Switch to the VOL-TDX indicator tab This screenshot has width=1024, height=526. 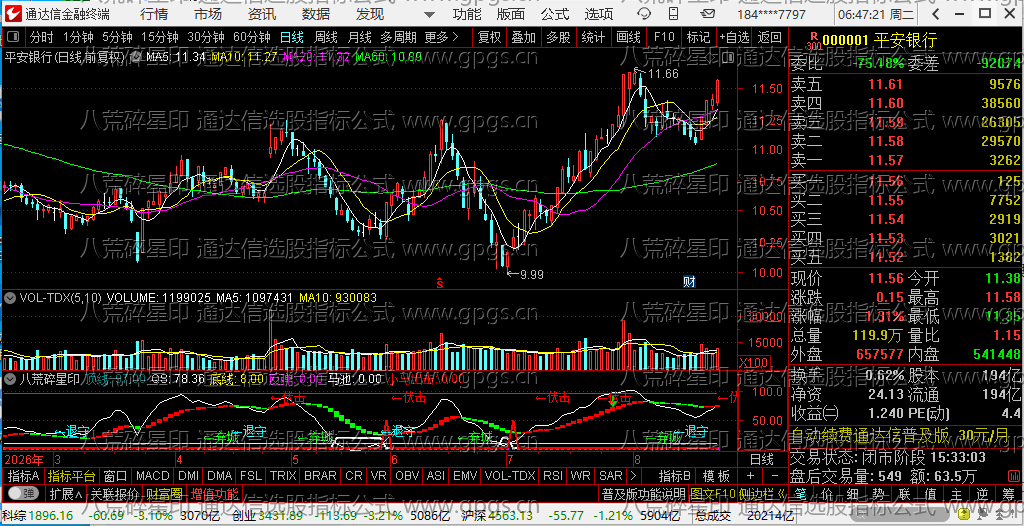[509, 475]
